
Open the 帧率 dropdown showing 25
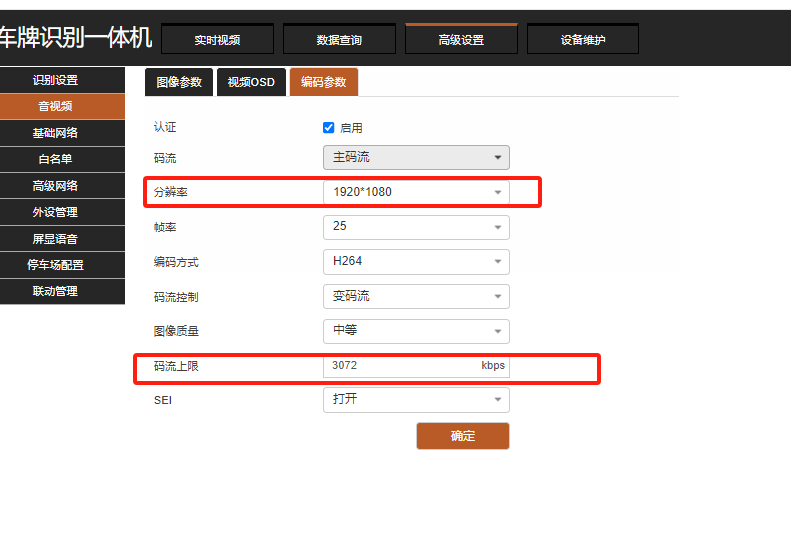pos(415,227)
